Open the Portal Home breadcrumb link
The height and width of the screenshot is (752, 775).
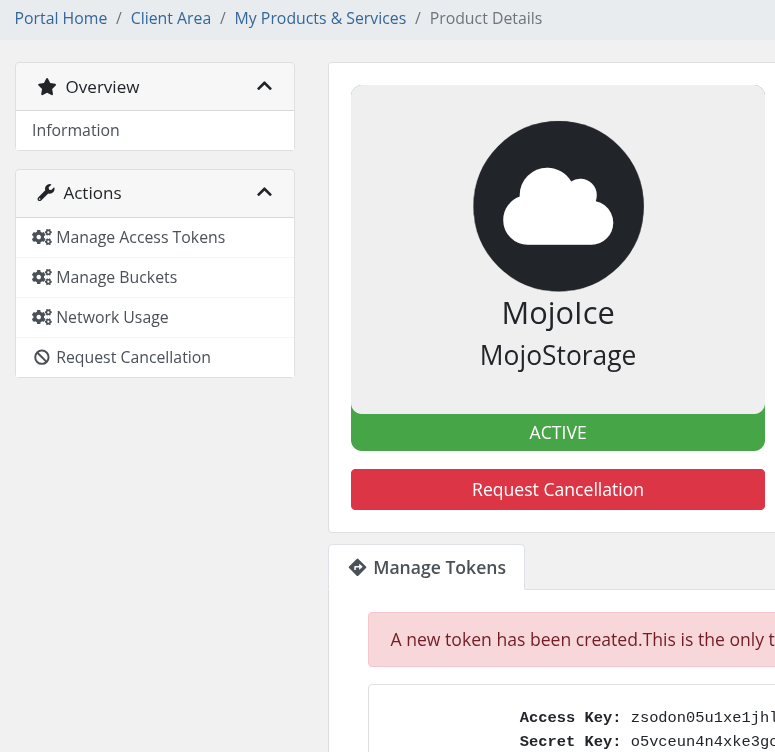click(61, 18)
